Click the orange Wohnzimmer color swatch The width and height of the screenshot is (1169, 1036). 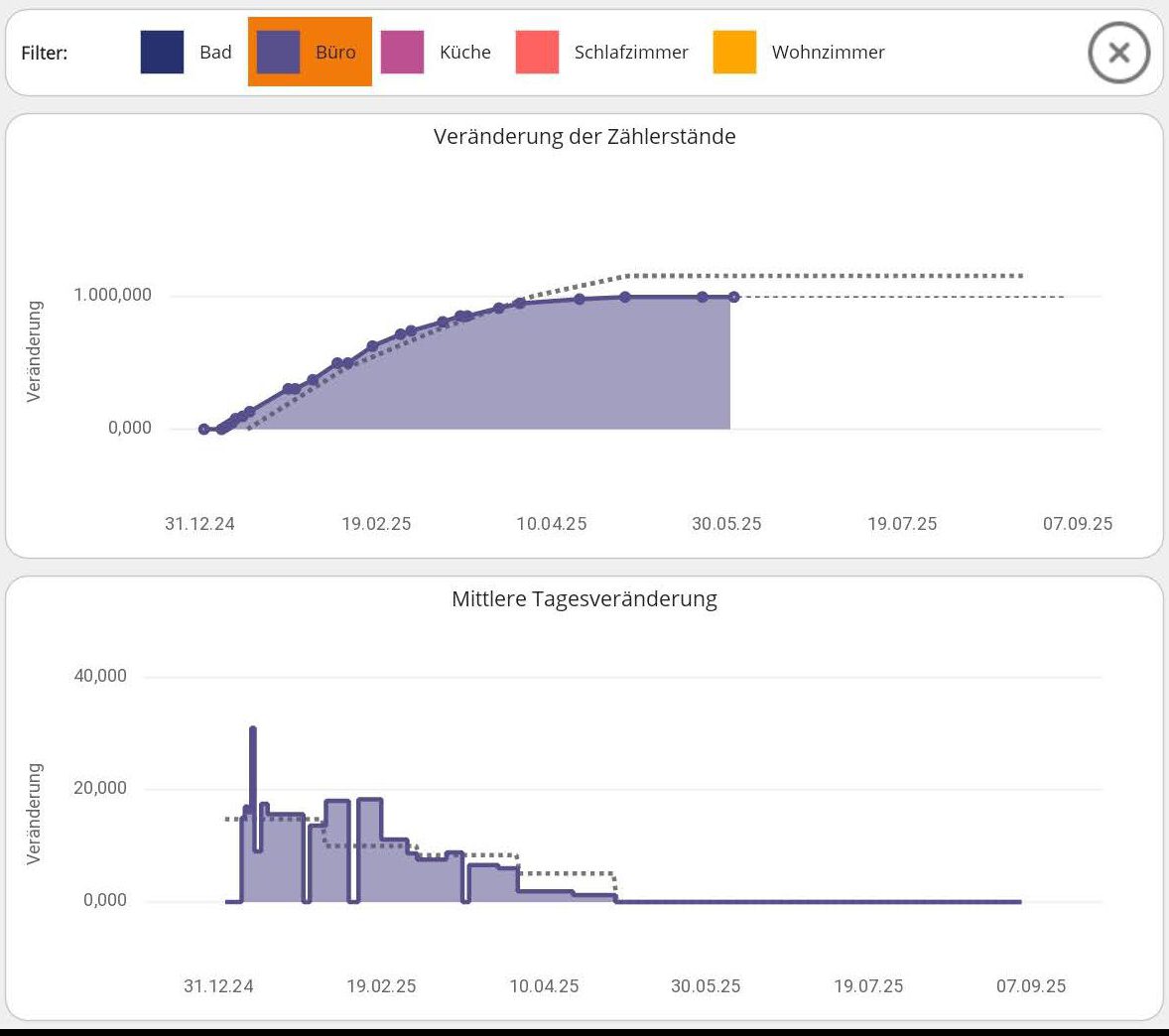point(734,53)
